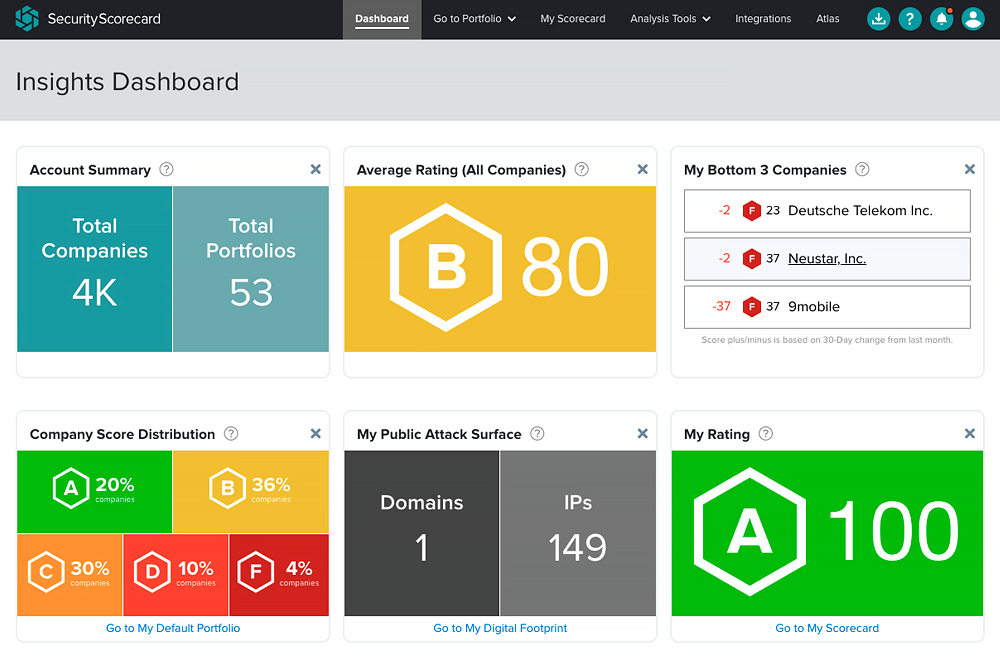
Task: Open the Integrations menu item
Action: click(x=763, y=19)
